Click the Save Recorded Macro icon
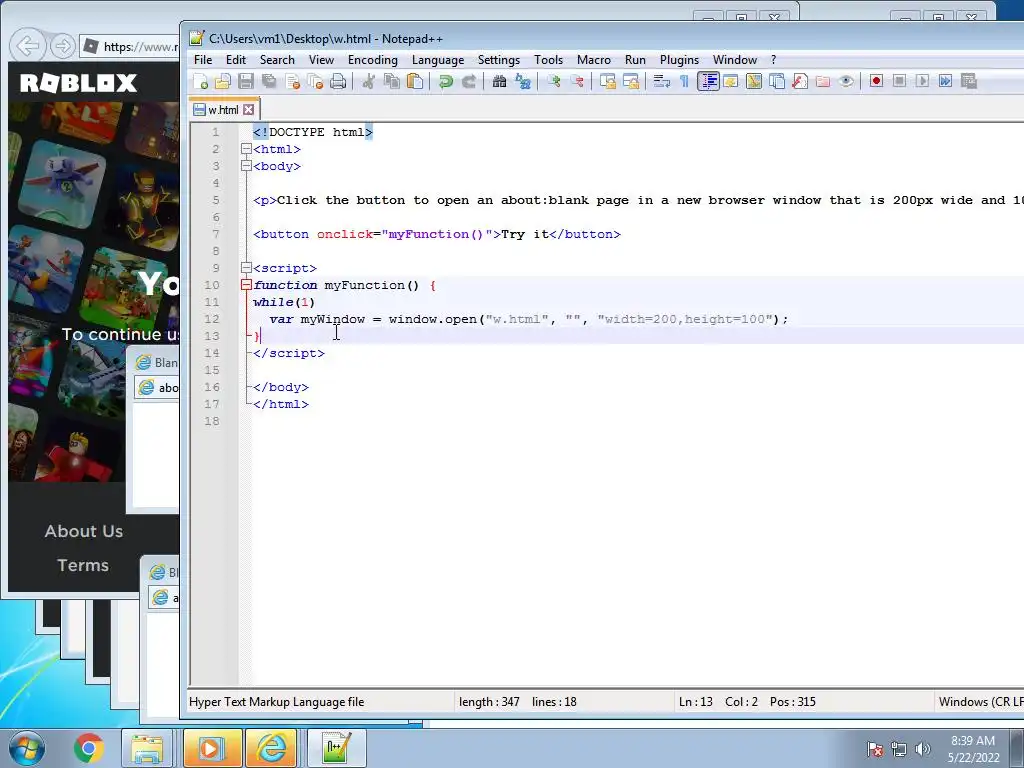The height and width of the screenshot is (768, 1024). (968, 82)
